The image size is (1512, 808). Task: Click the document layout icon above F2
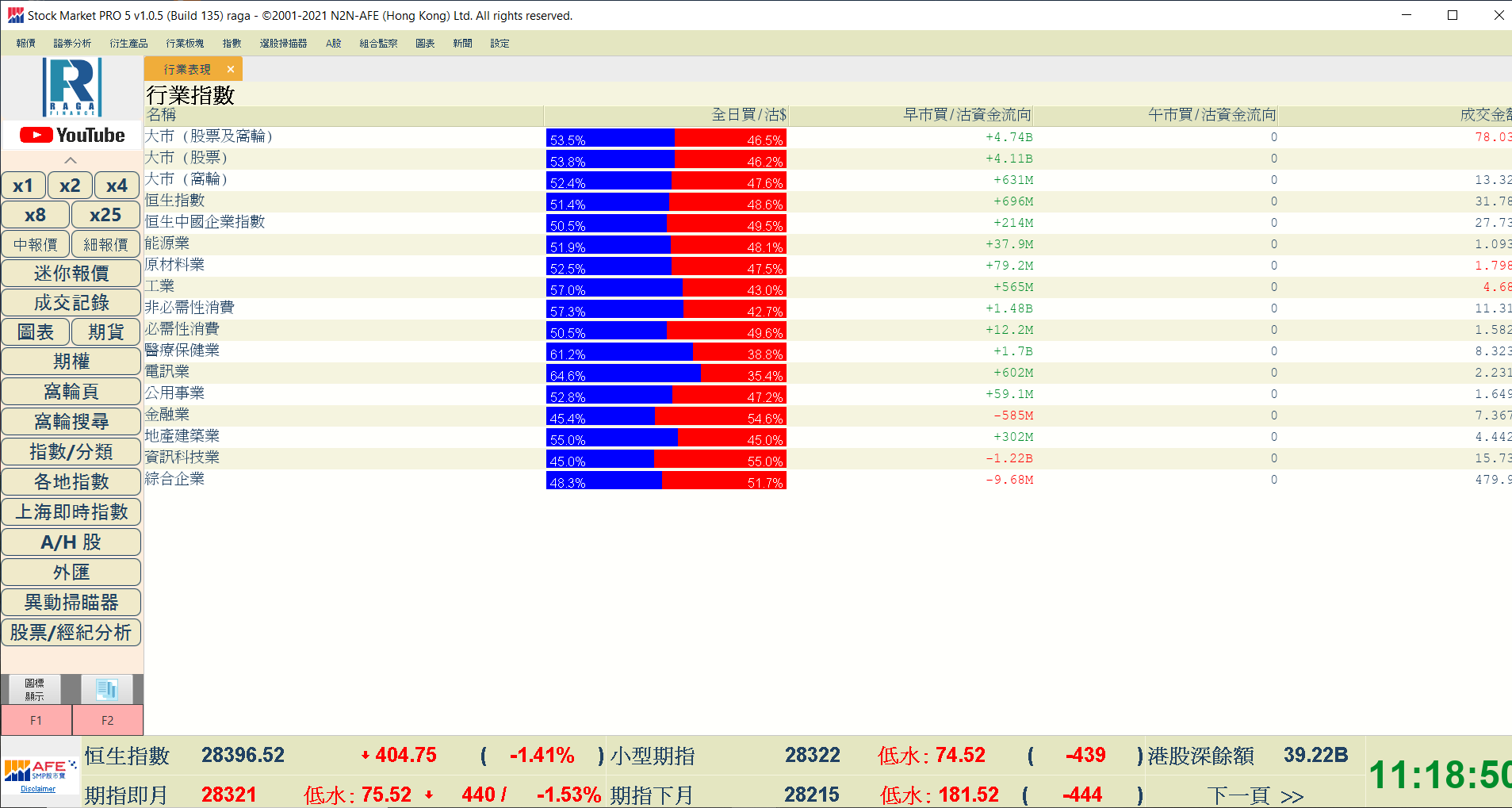107,689
